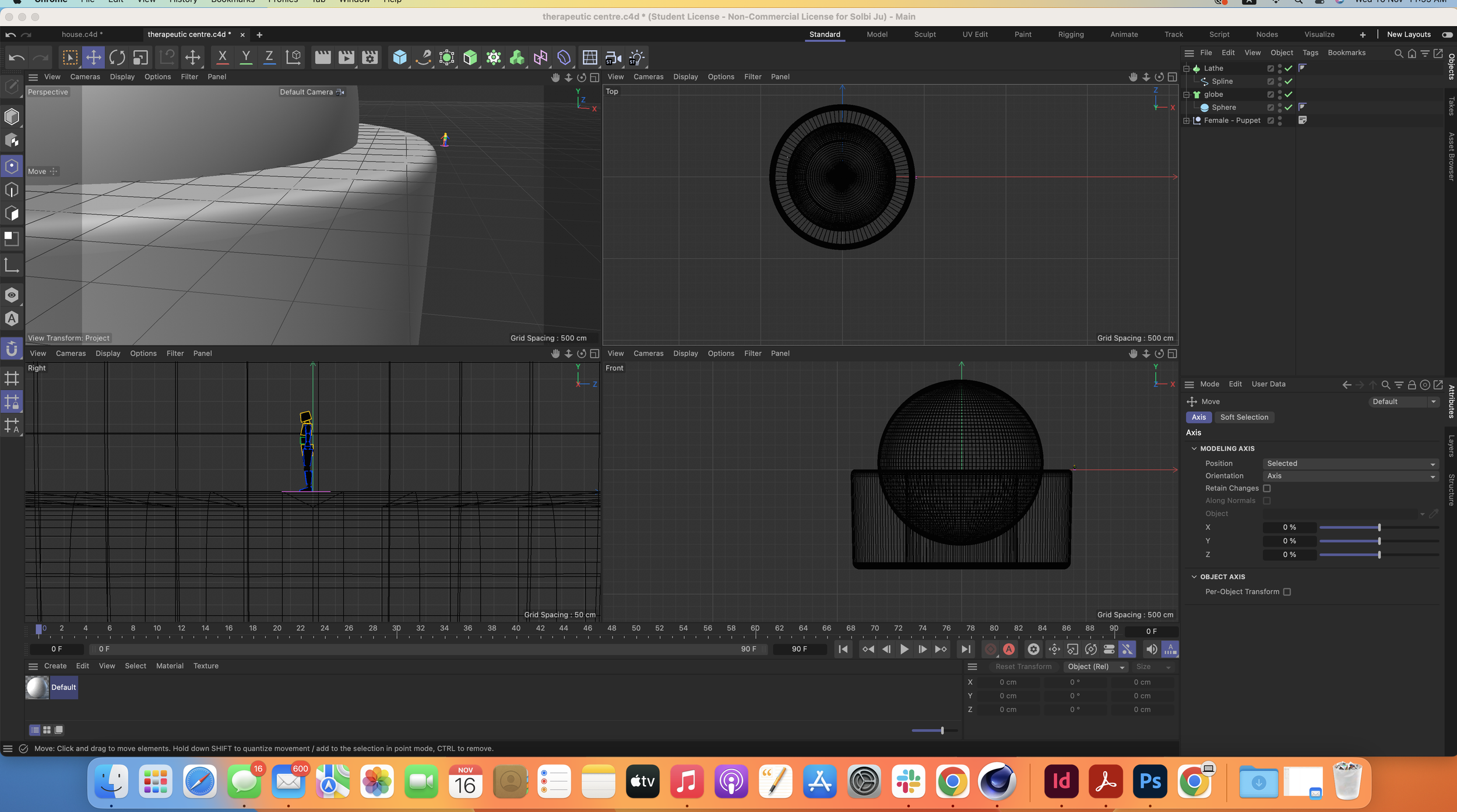
Task: Click X position coordinate field
Action: coord(1008,682)
